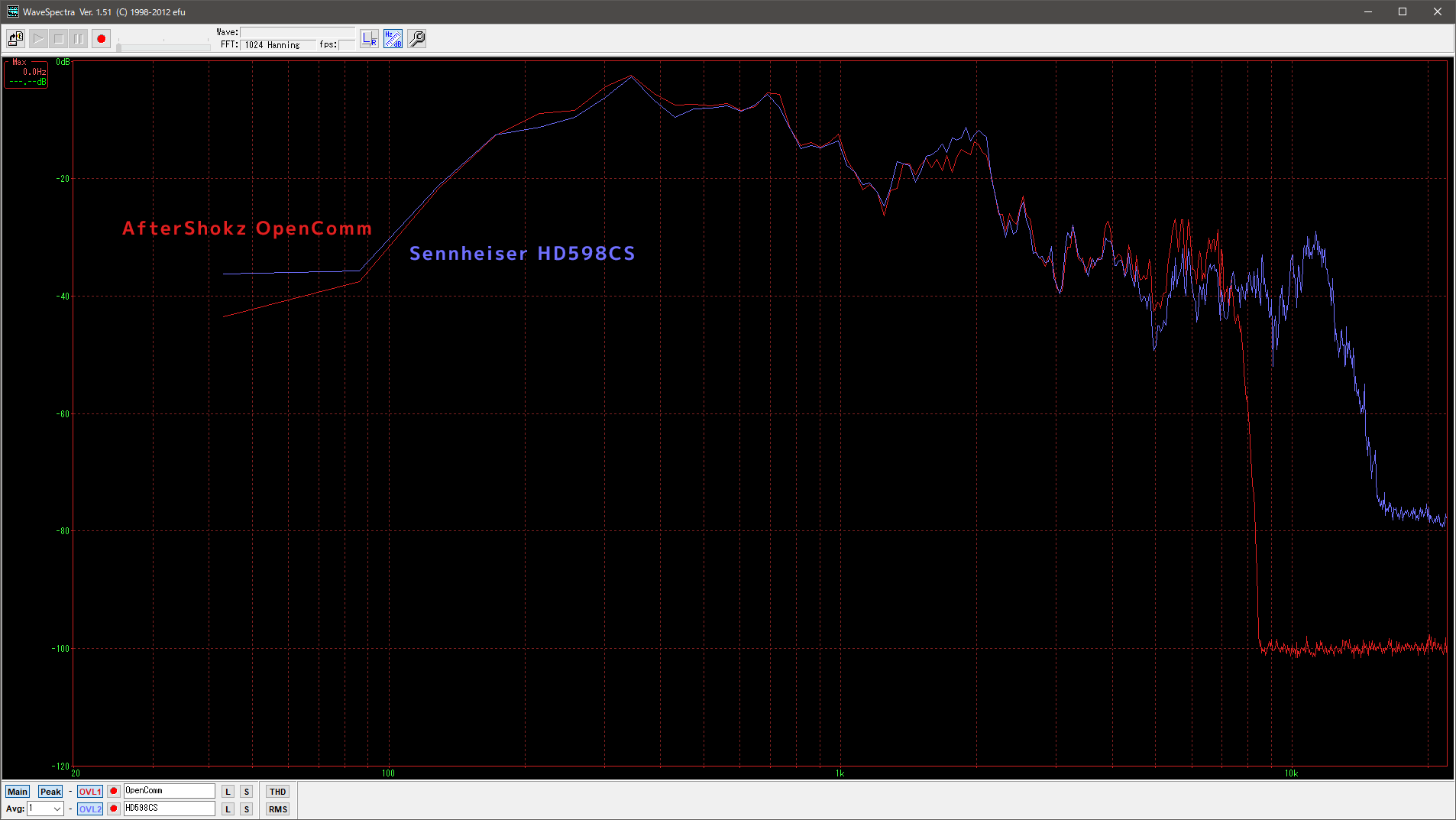Screen dimensions: 1456x820
Task: Click the playback position slider
Action: click(163, 47)
